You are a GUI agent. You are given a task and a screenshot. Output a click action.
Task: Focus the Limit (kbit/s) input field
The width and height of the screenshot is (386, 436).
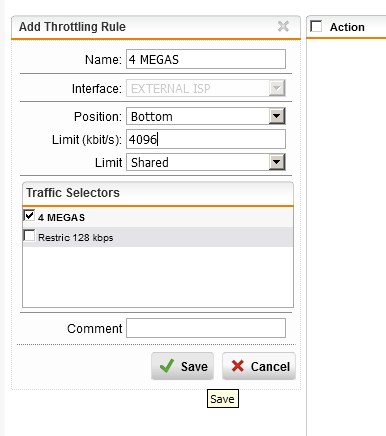point(206,139)
